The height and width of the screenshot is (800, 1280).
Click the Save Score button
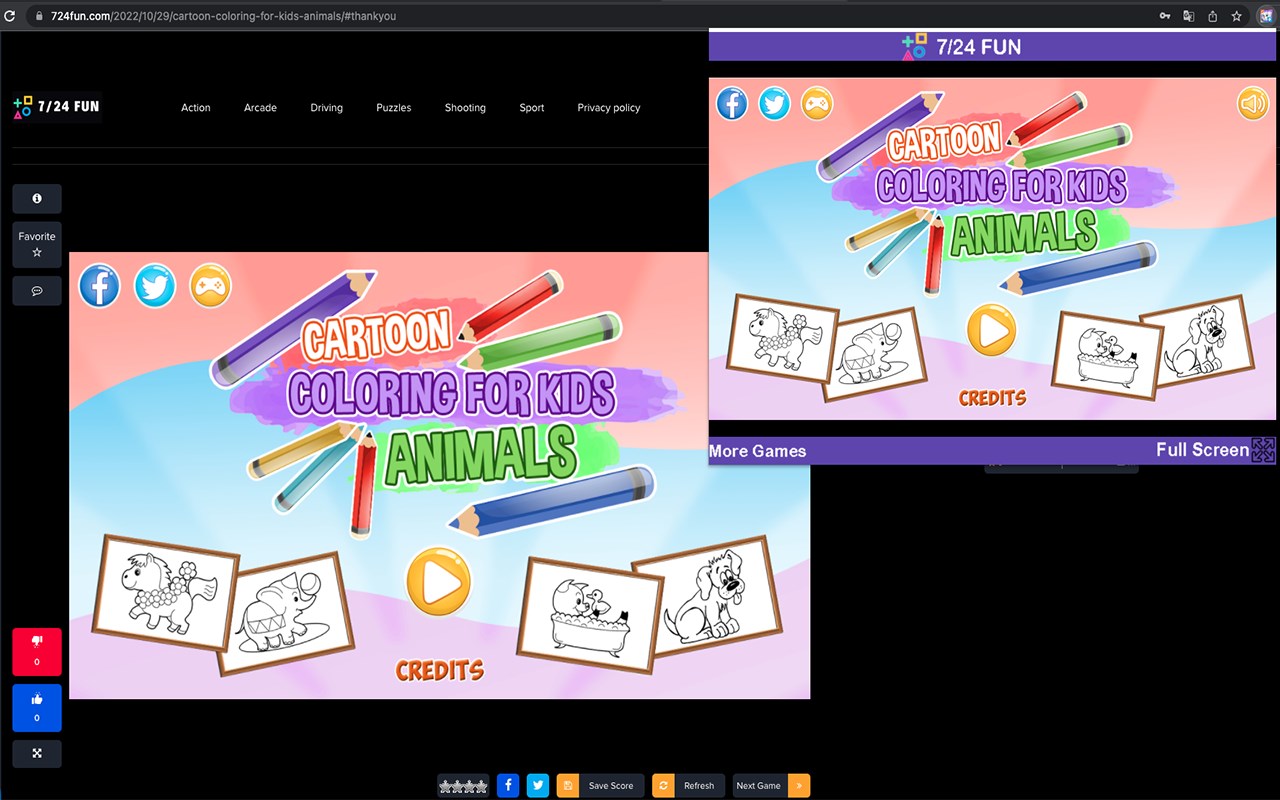(600, 786)
